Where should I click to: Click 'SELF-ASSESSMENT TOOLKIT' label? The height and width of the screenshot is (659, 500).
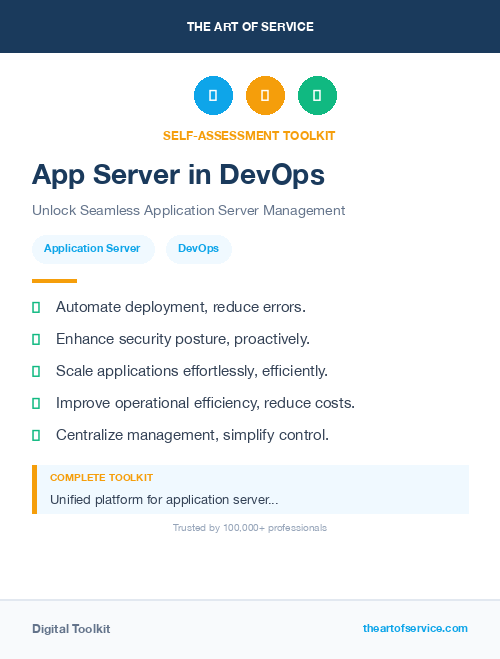(x=249, y=136)
